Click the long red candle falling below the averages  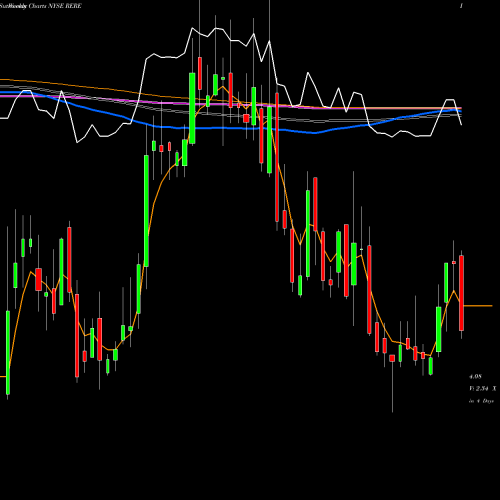[277, 157]
